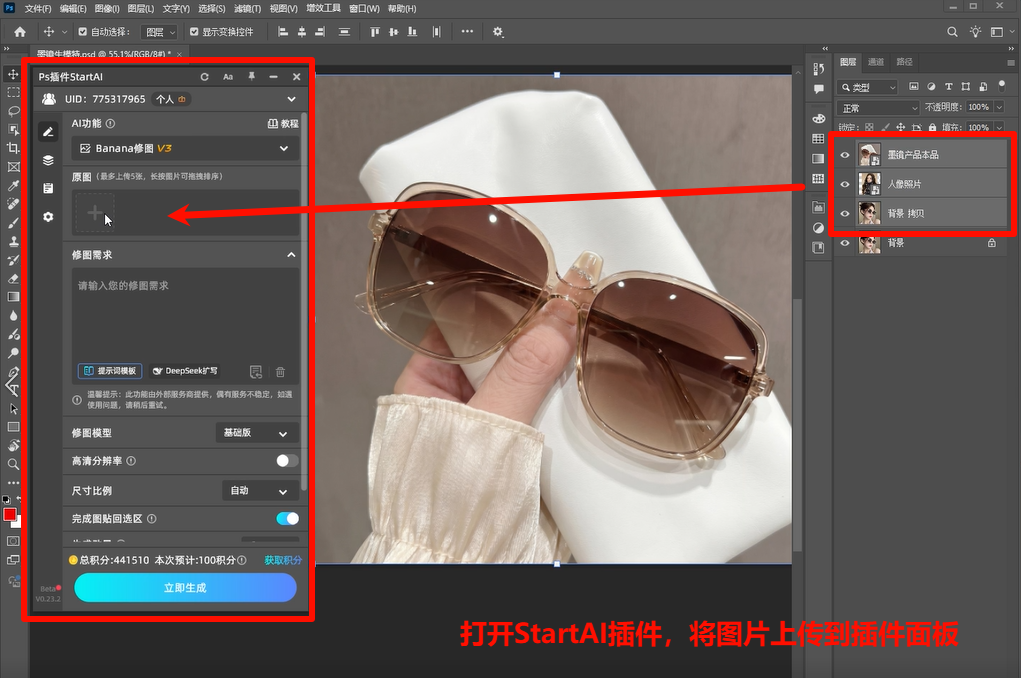The width and height of the screenshot is (1021, 678).
Task: Click the 立即生成 button
Action: point(185,588)
